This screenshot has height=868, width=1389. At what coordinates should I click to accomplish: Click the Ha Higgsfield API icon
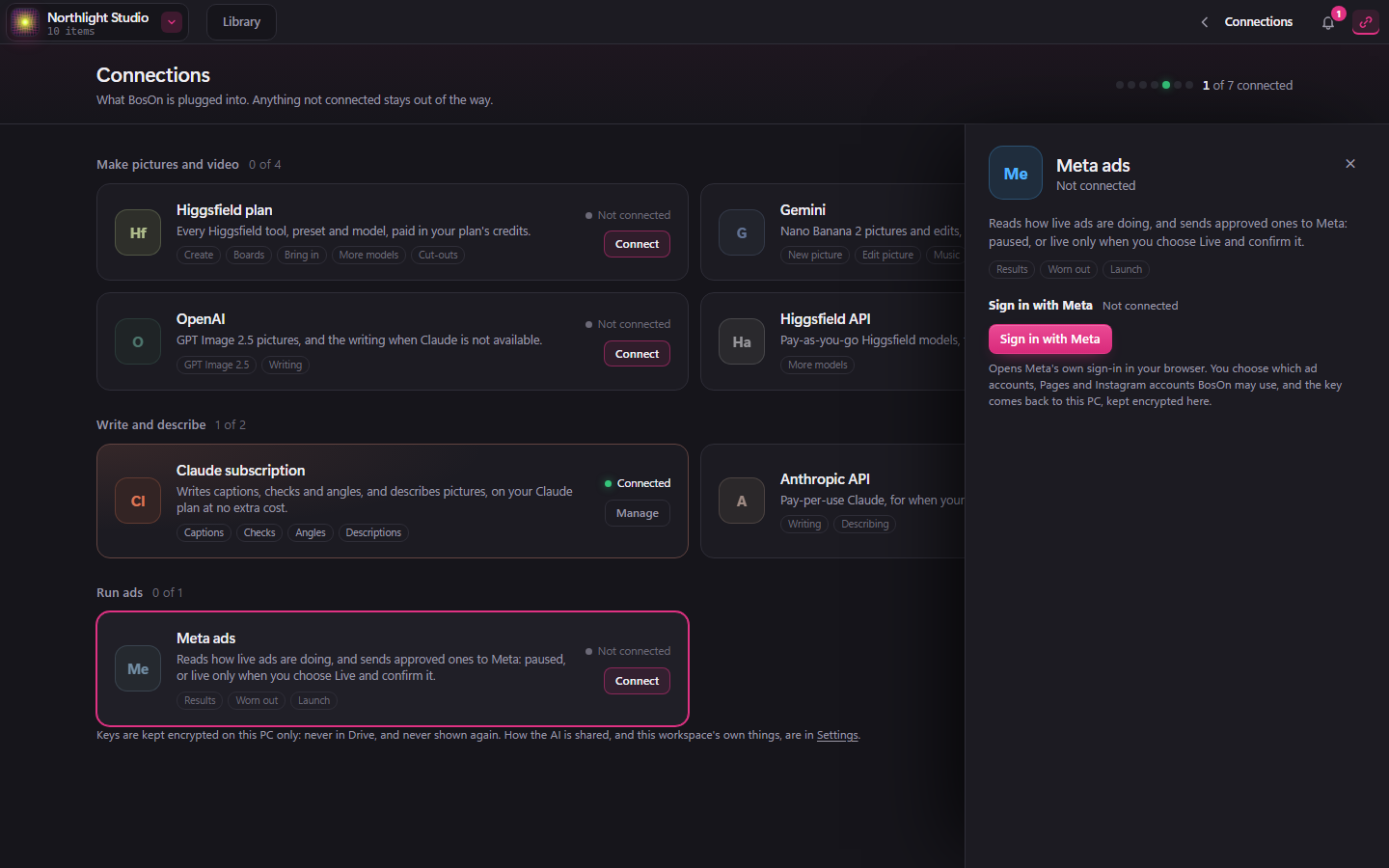pyautogui.click(x=742, y=341)
